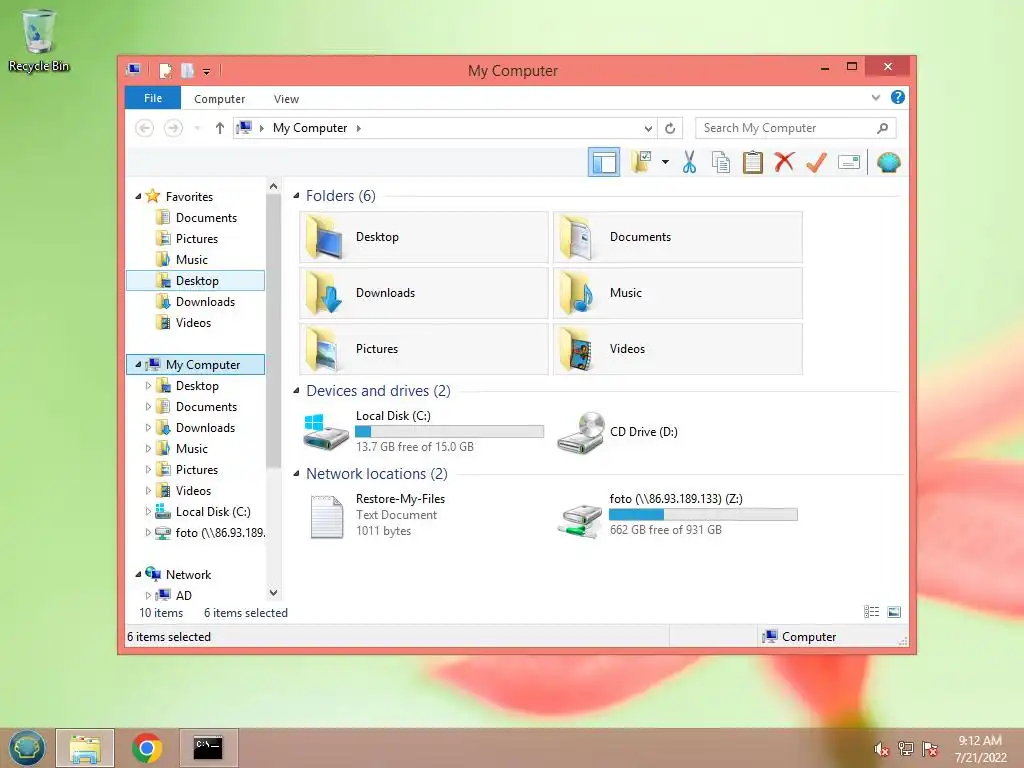This screenshot has height=768, width=1024.
Task: Select the Downloads folder tile
Action: 424,293
